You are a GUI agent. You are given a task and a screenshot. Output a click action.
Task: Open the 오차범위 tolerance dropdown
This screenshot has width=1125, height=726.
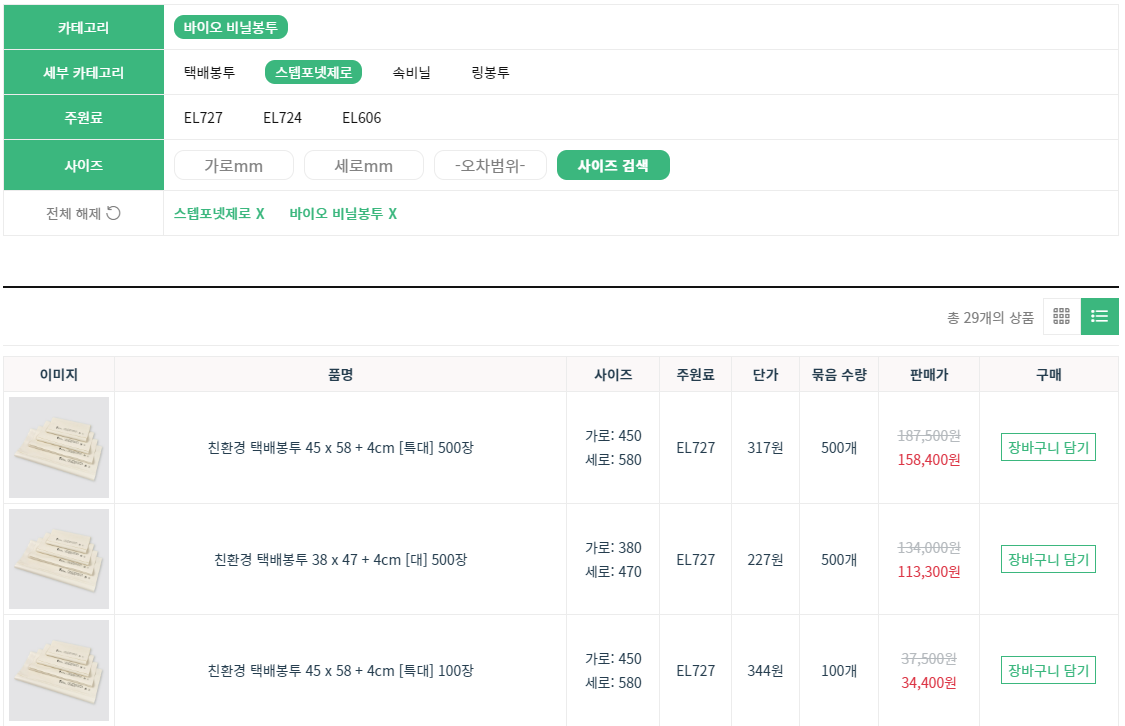[490, 166]
